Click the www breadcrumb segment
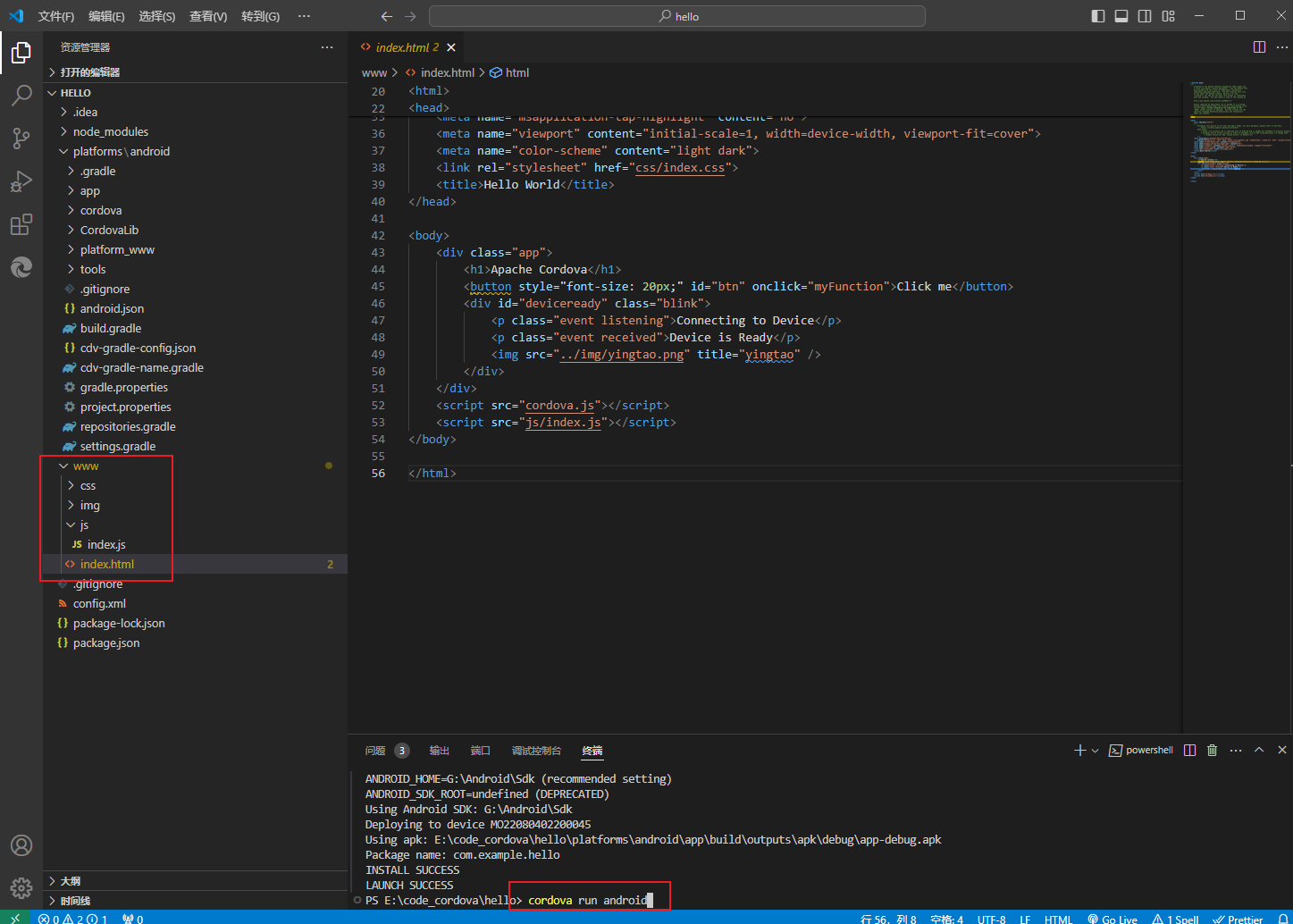The image size is (1293, 924). (x=374, y=72)
